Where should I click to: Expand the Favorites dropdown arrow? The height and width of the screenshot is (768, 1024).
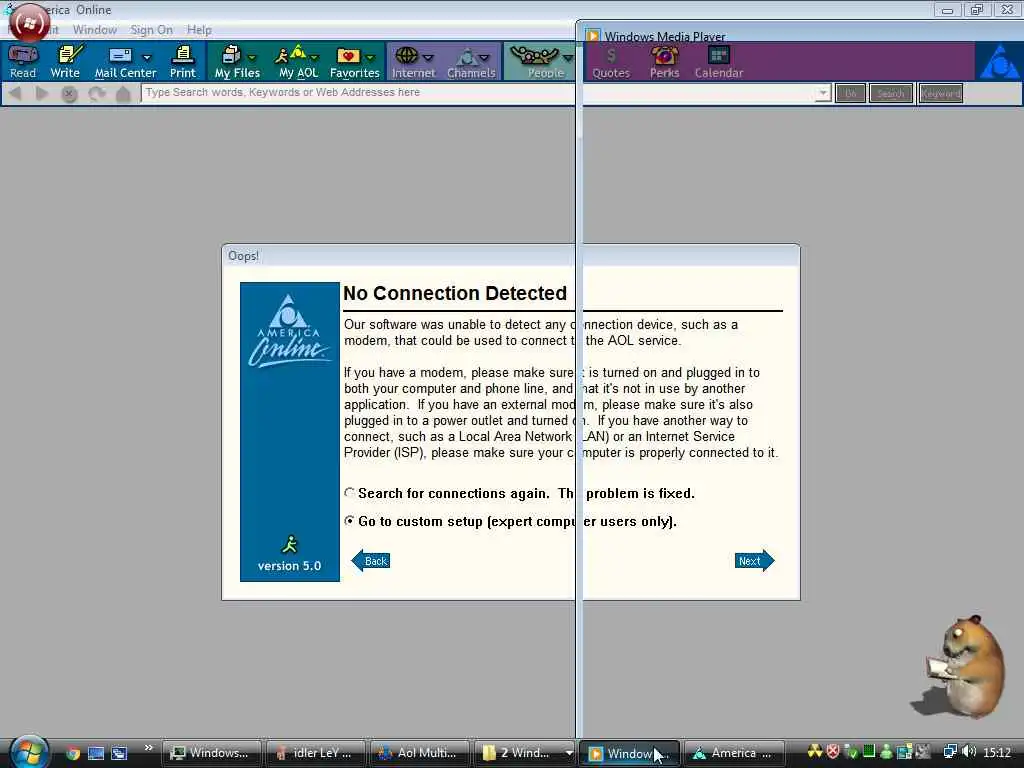tap(370, 57)
